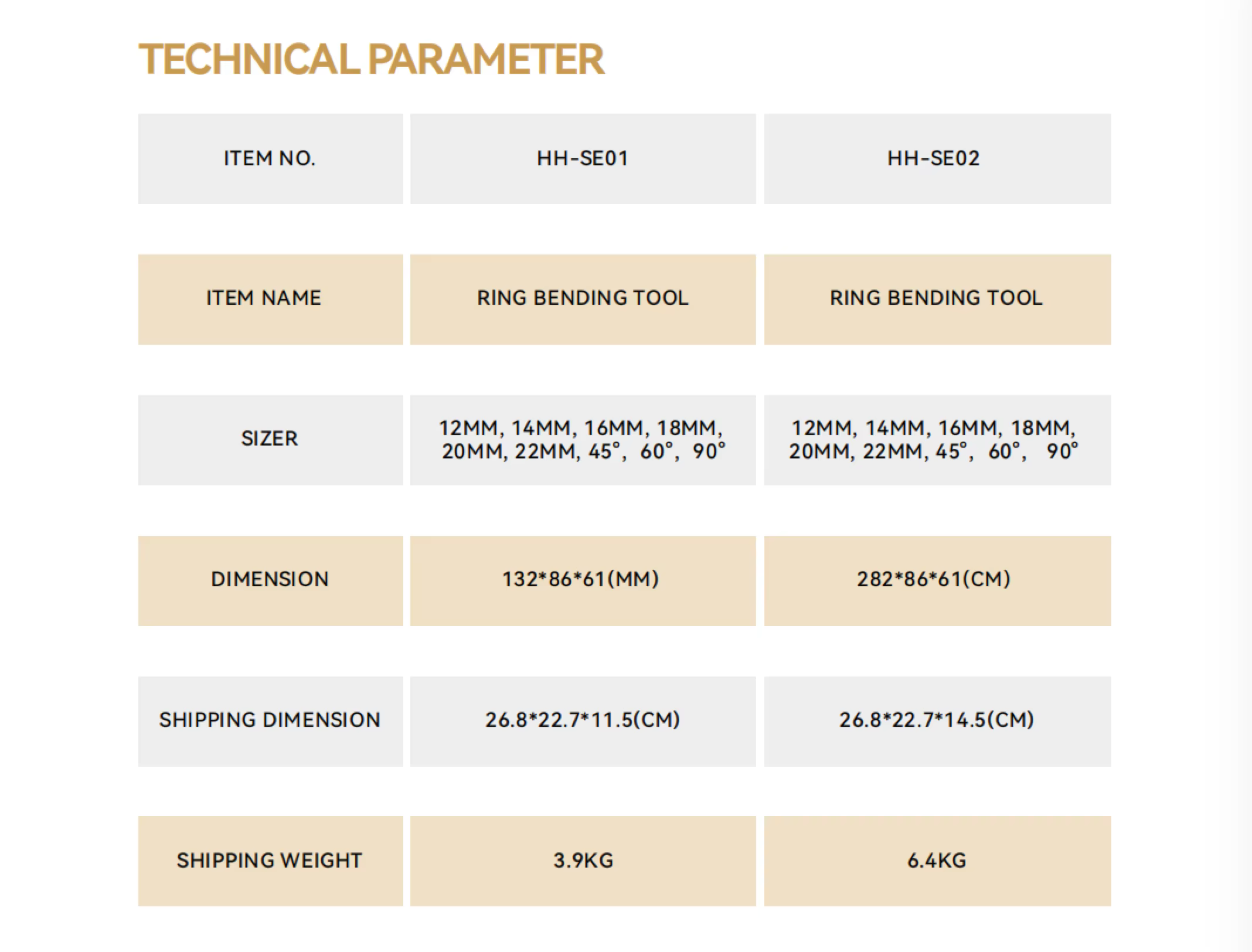Select the SHIPPING DIMENSION label cell
Viewport: 1252px width, 952px height.
click(x=271, y=722)
